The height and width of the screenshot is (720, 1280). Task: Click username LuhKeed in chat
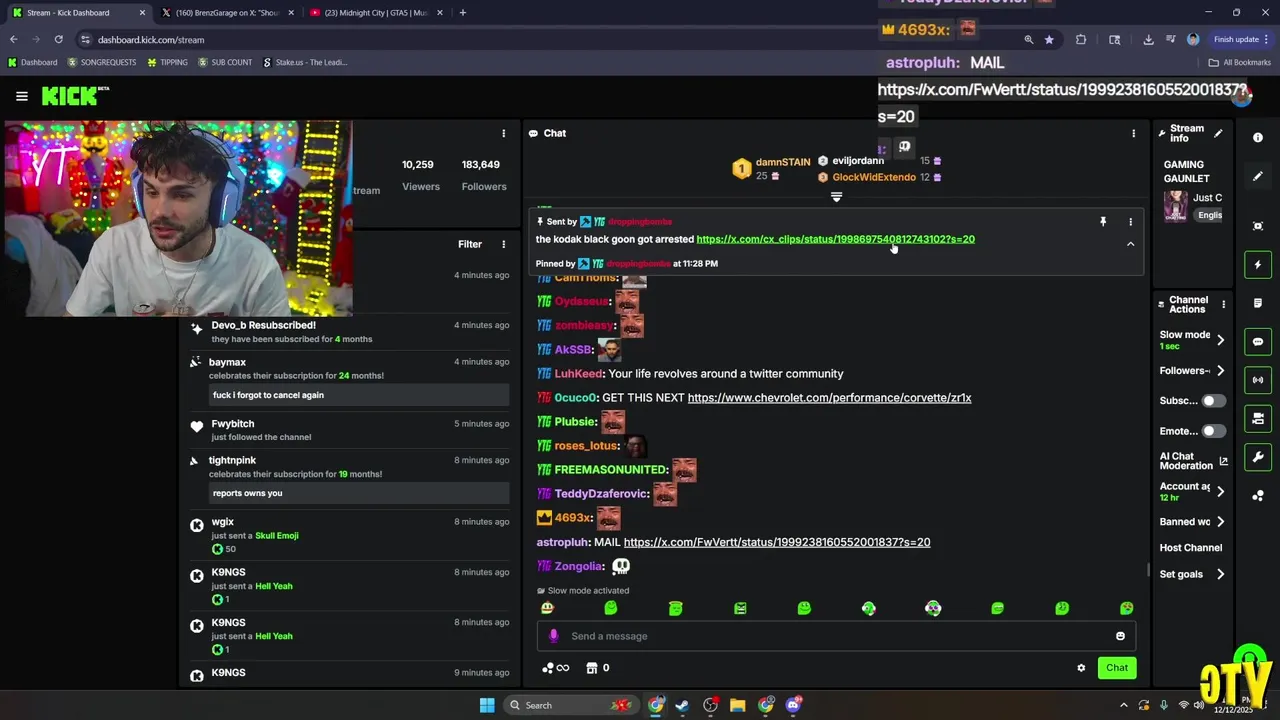[578, 374]
